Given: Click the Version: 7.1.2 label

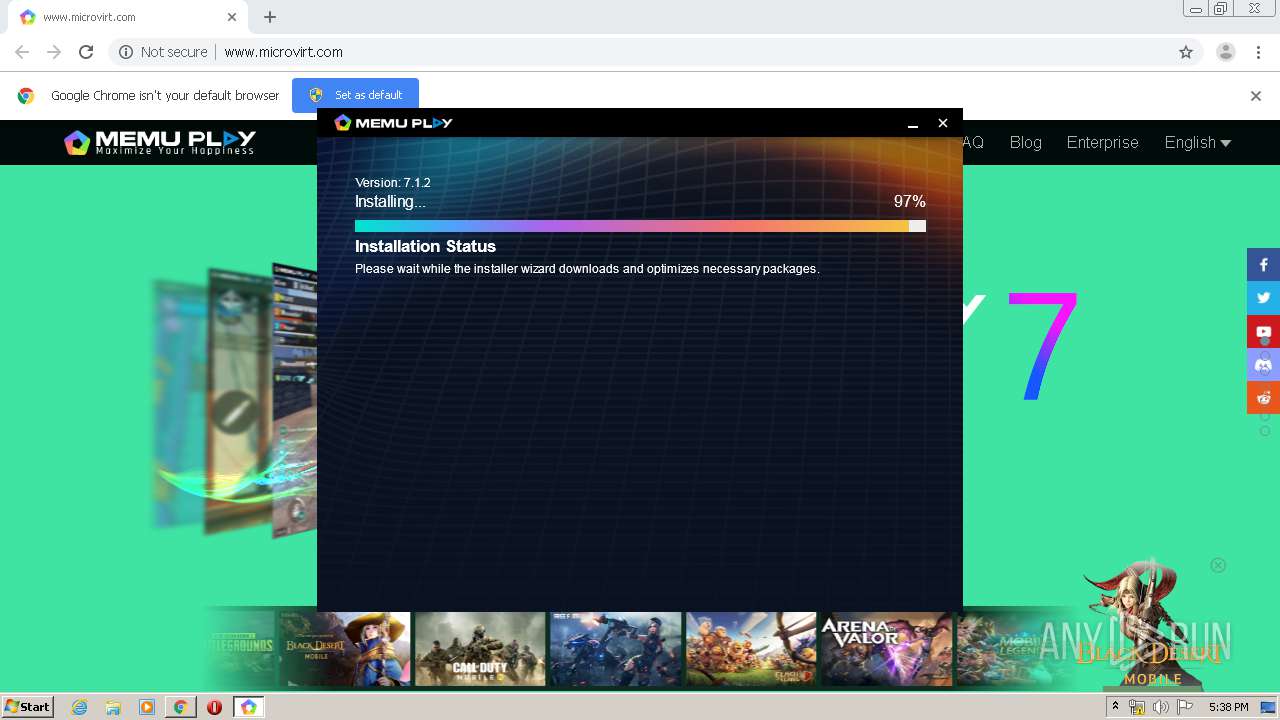Looking at the screenshot, I should [x=393, y=183].
